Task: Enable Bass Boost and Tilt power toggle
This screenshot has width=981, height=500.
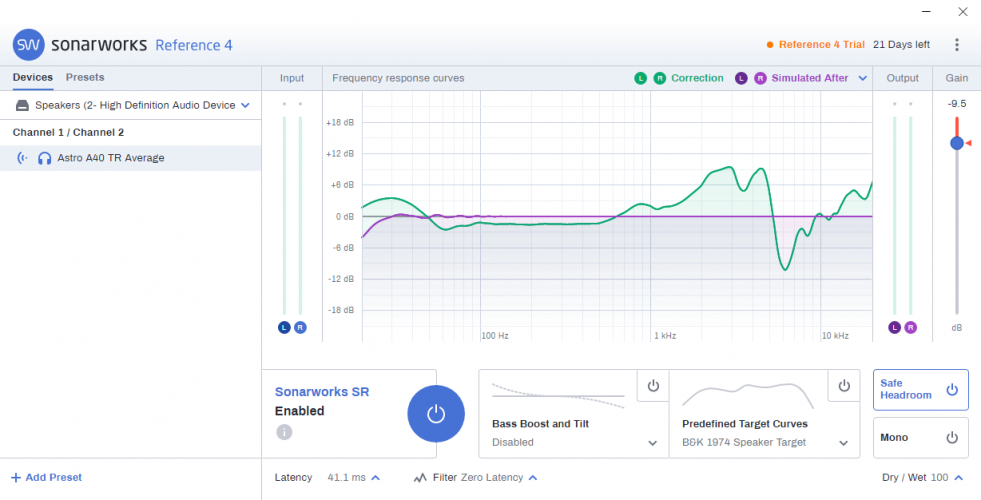Action: pos(653,386)
